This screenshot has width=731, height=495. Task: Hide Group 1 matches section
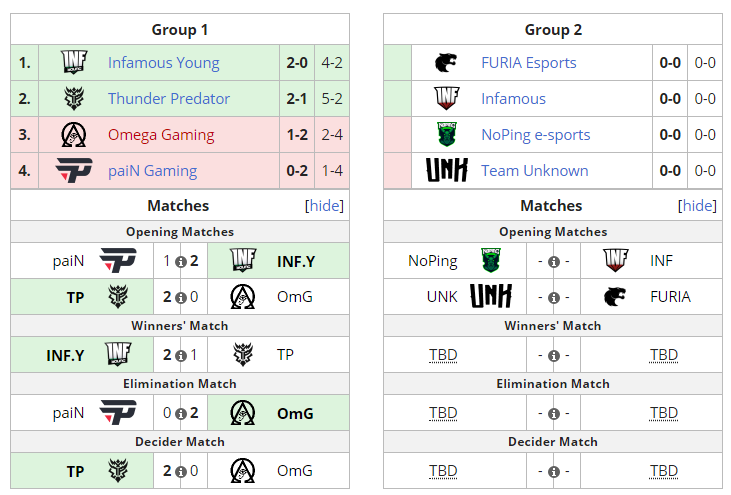pyautogui.click(x=324, y=206)
